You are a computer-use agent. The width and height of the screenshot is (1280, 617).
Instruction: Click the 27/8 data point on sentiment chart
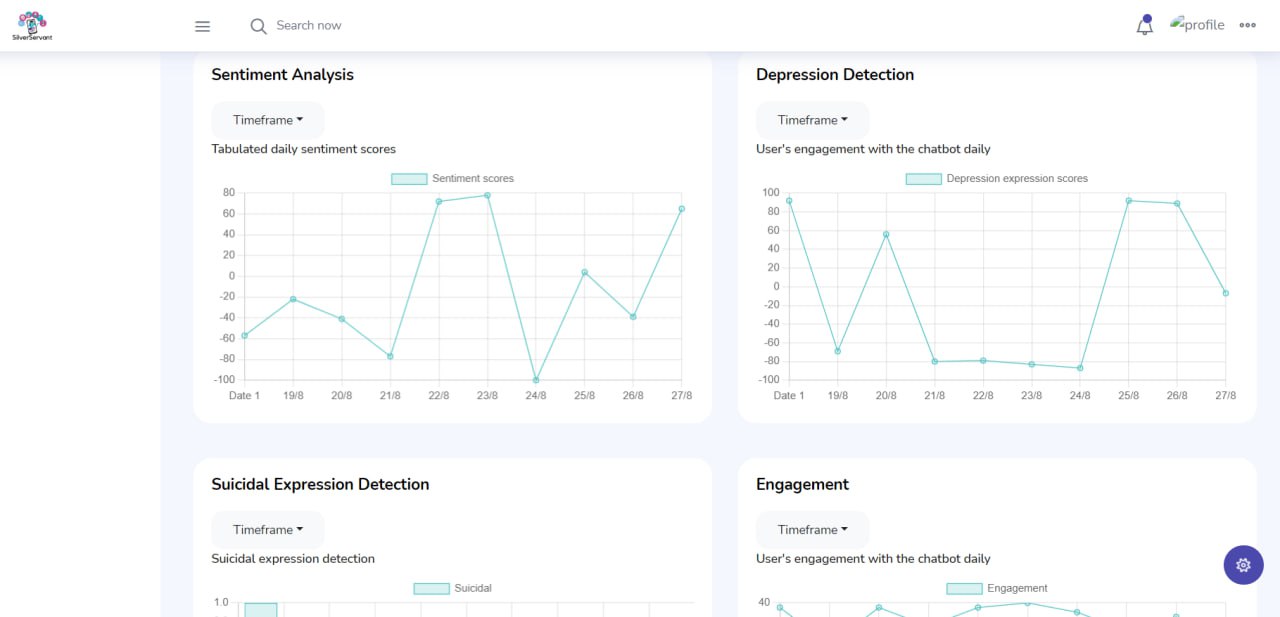coord(681,209)
